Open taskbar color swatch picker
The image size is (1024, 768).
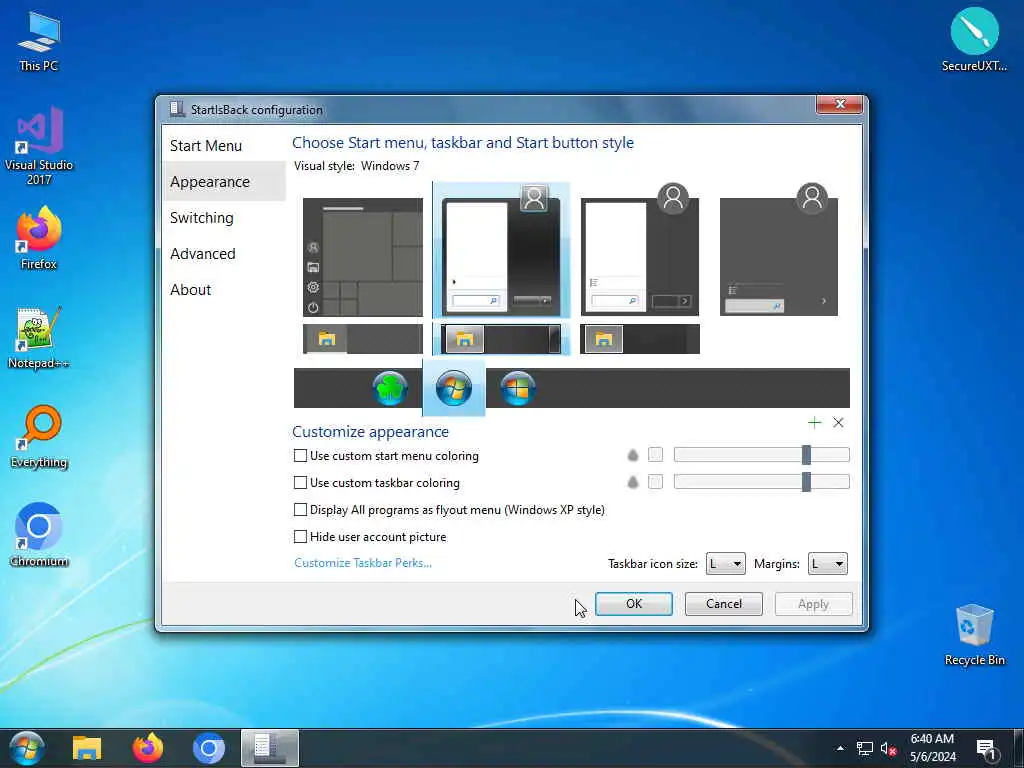655,481
